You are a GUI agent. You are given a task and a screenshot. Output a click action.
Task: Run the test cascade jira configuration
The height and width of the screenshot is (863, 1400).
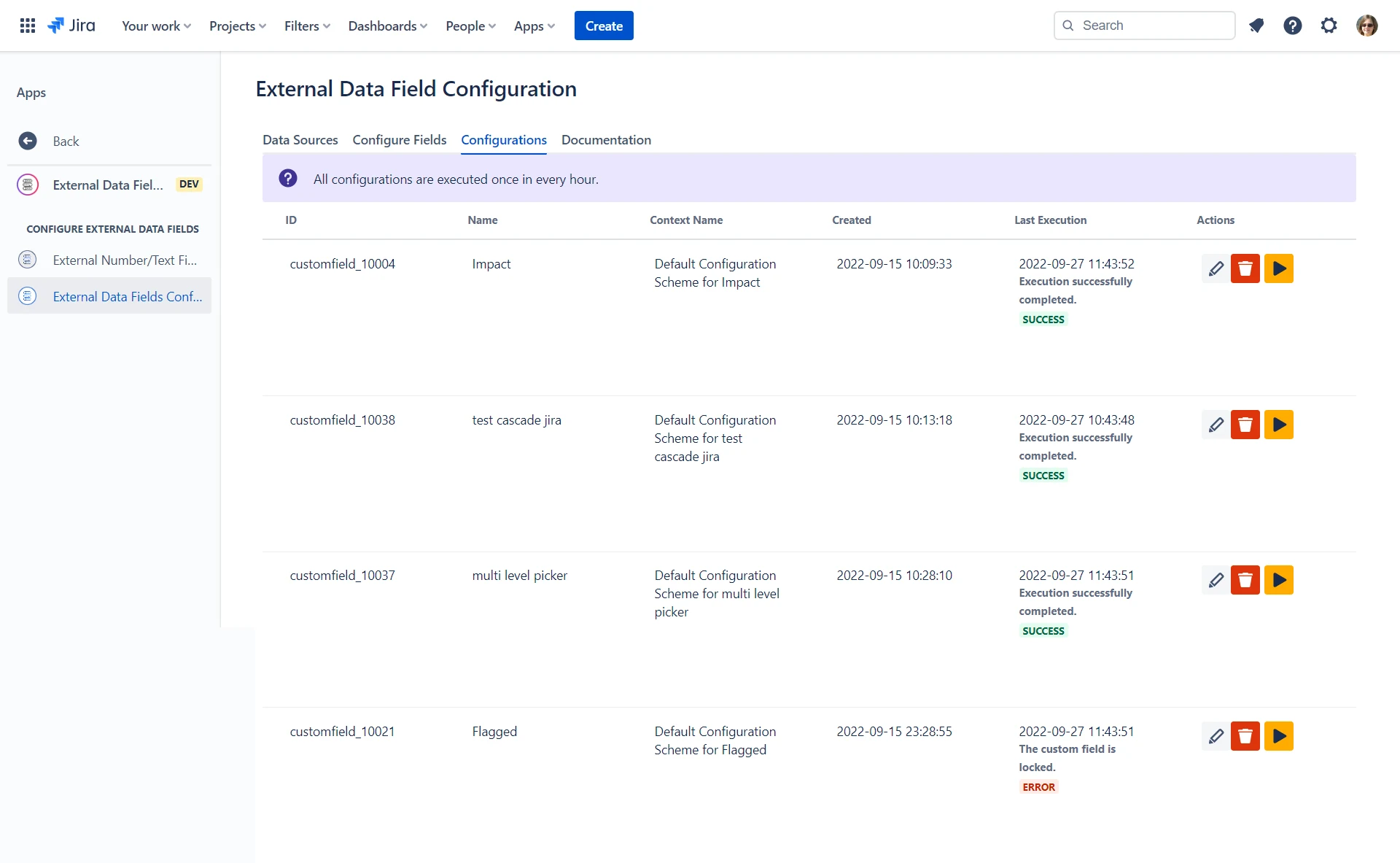(1279, 425)
